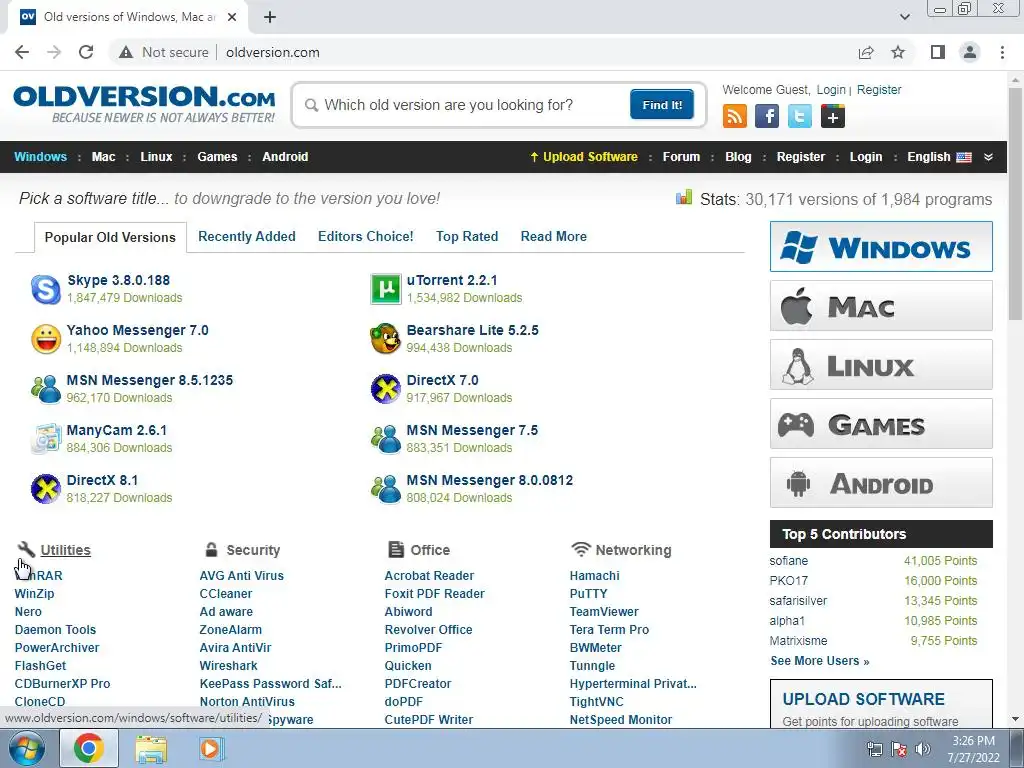The height and width of the screenshot is (768, 1024).
Task: Open the Windows Start menu
Action: (x=27, y=748)
